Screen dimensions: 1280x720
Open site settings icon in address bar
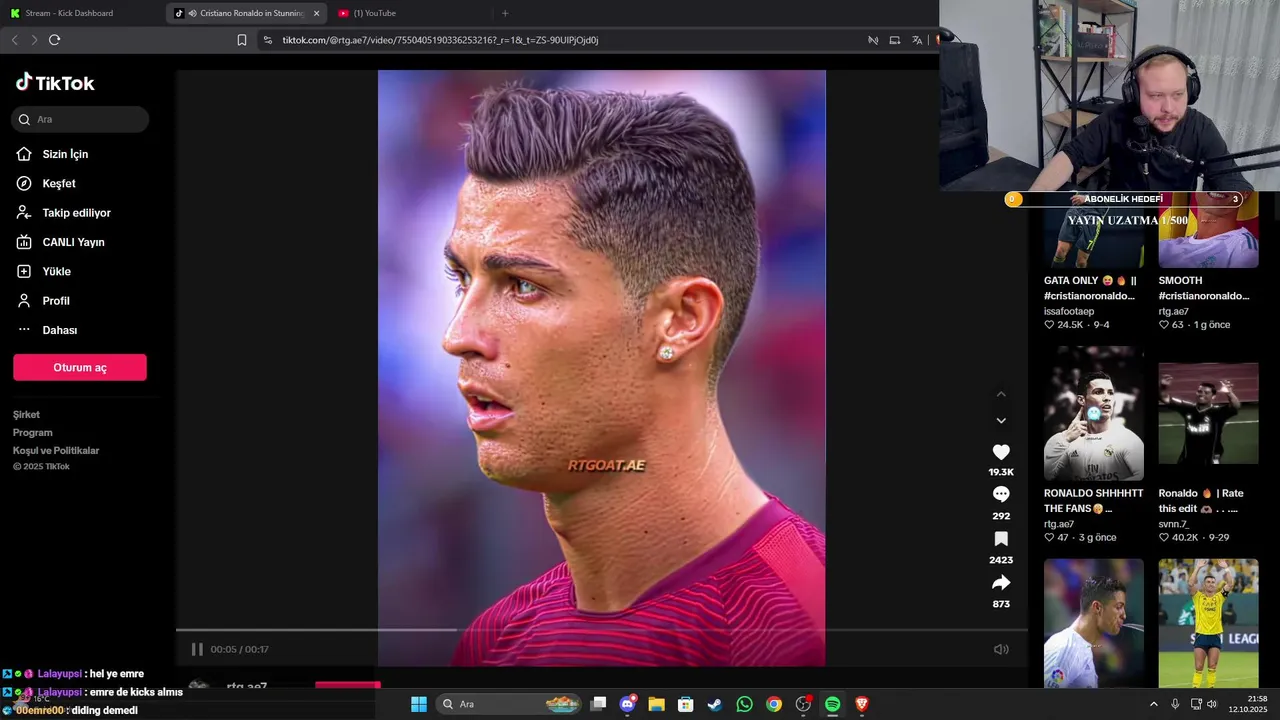[267, 40]
